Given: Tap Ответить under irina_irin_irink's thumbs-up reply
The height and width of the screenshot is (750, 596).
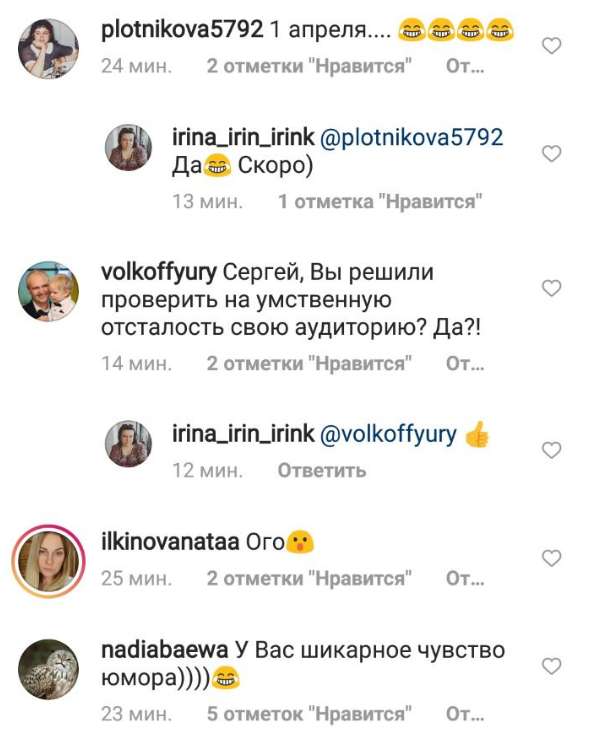Looking at the screenshot, I should click(x=322, y=471).
